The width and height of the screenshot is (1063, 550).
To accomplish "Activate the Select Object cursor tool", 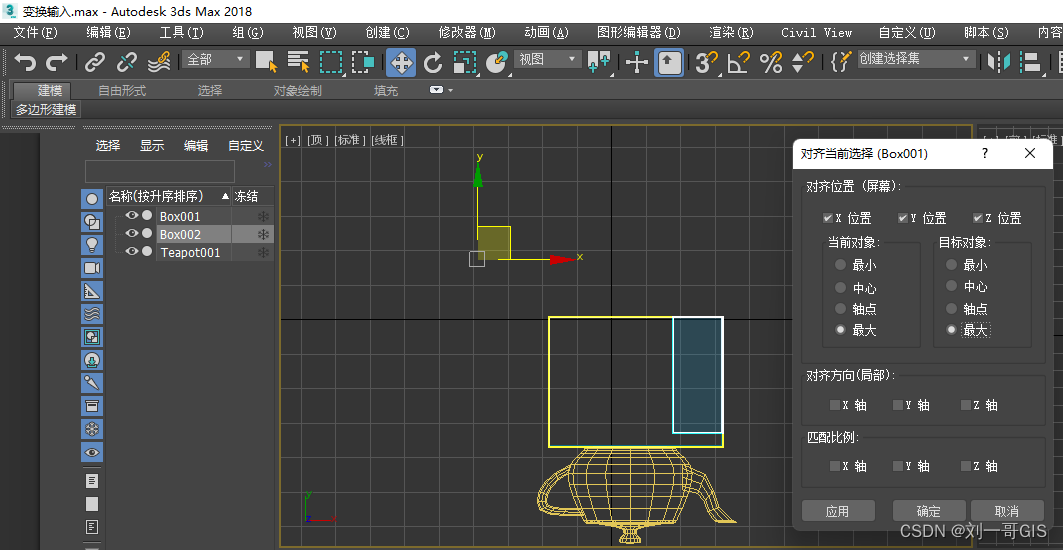I will click(x=266, y=62).
